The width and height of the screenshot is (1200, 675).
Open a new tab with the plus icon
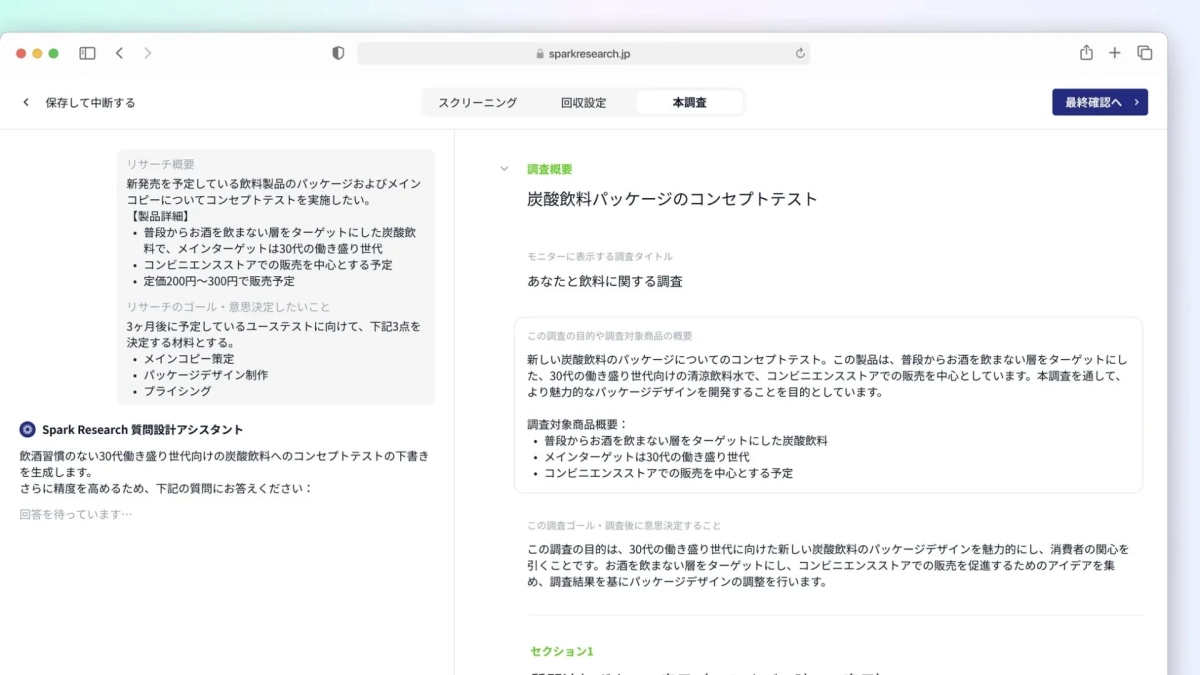[x=1115, y=53]
